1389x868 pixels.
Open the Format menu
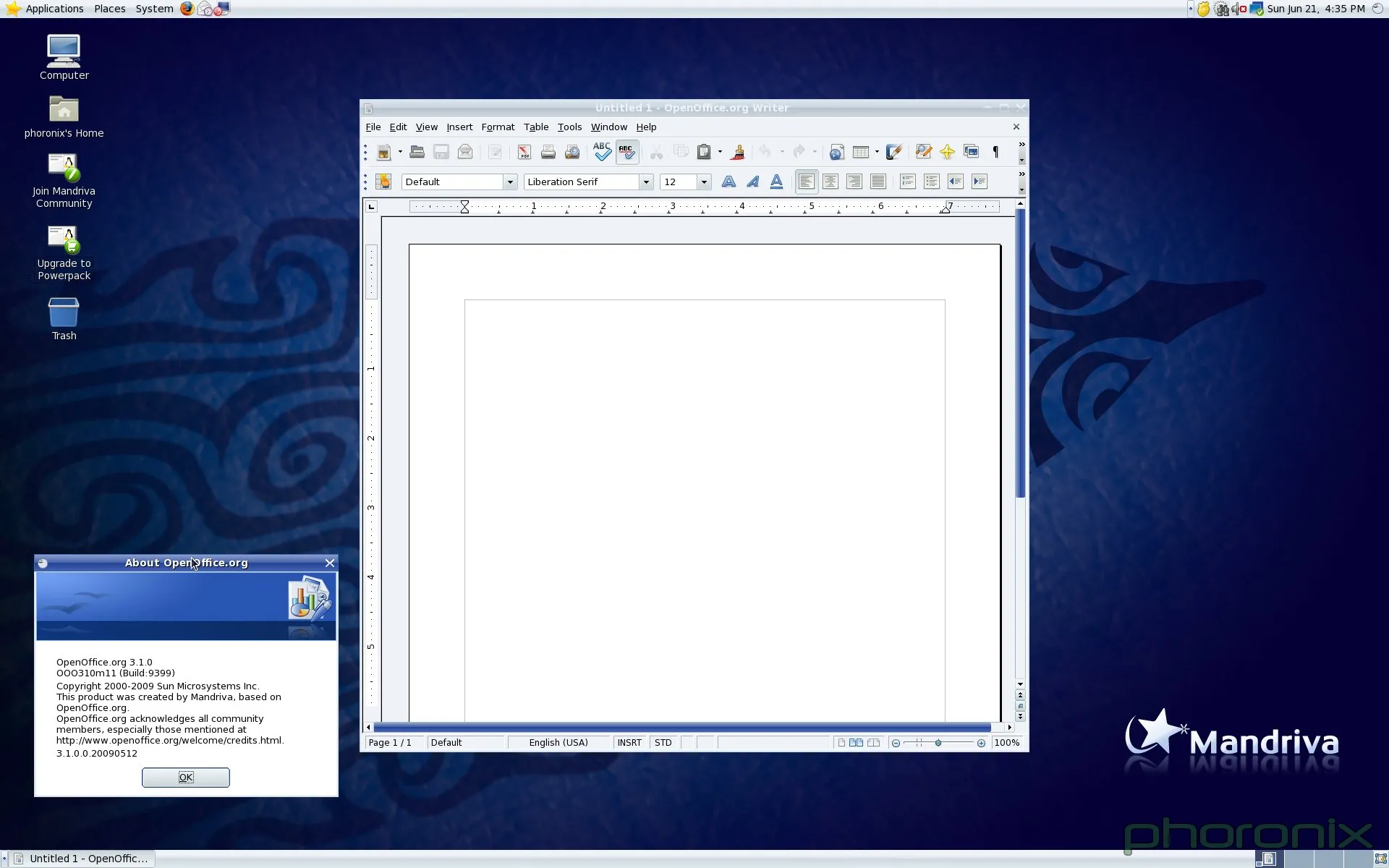coord(498,127)
